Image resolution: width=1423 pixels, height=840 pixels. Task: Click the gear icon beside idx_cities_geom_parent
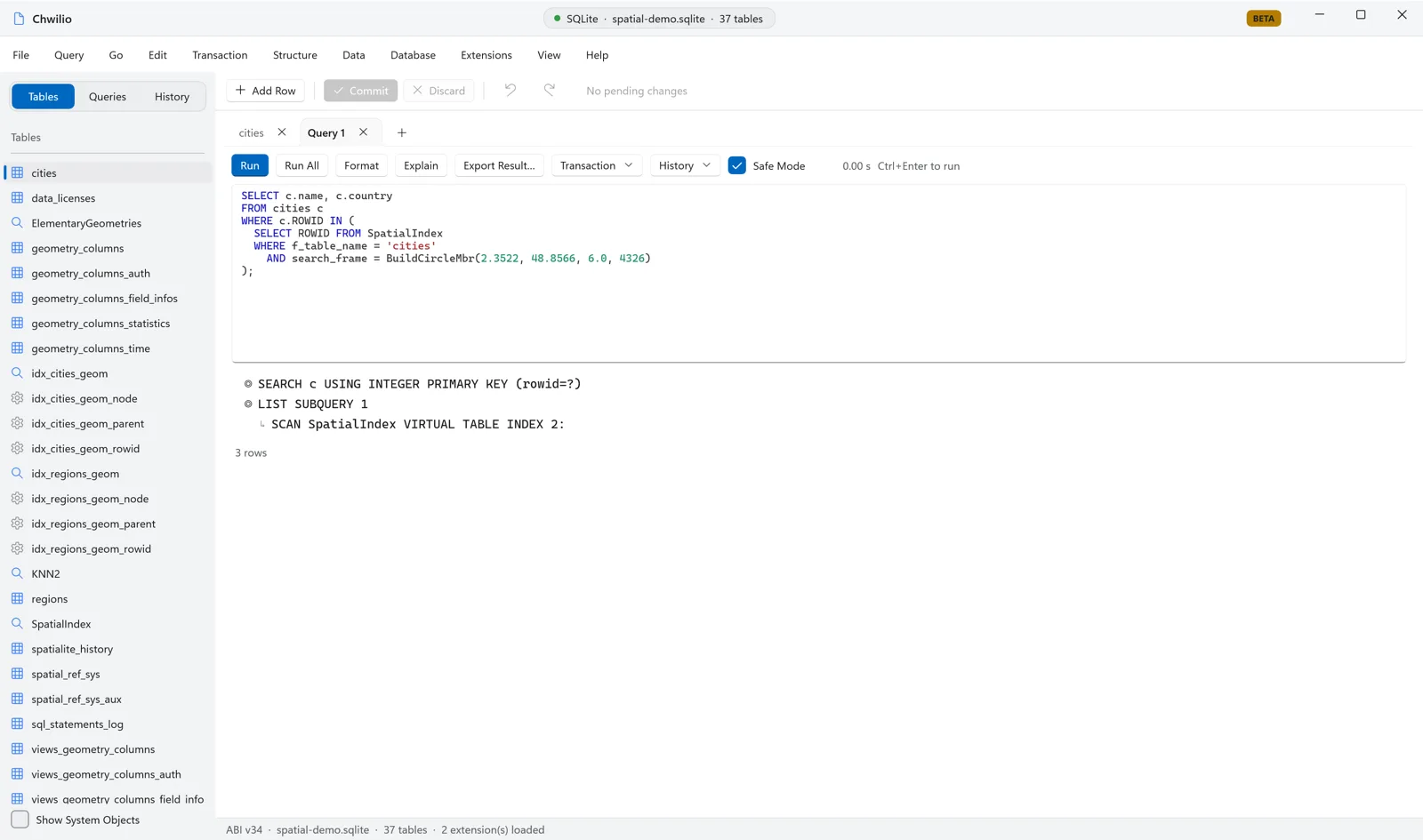(x=17, y=423)
